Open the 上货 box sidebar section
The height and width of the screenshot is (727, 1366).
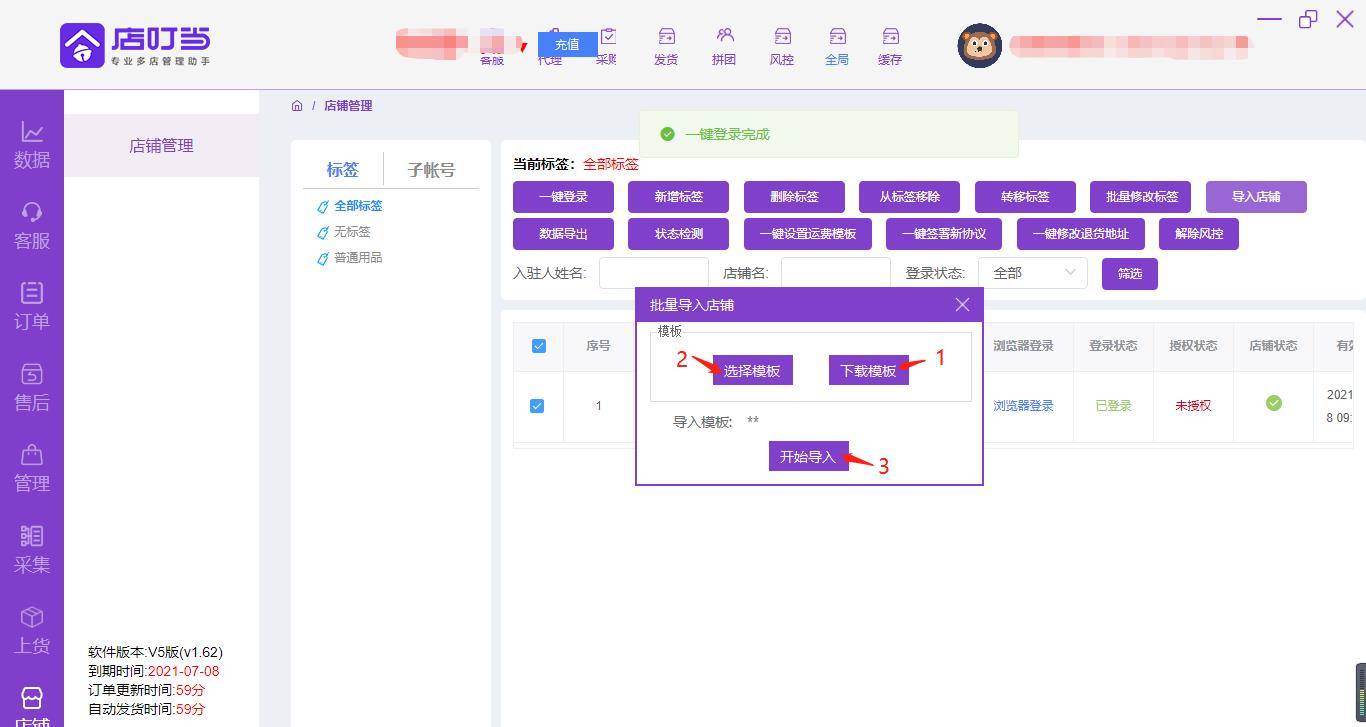pyautogui.click(x=32, y=632)
